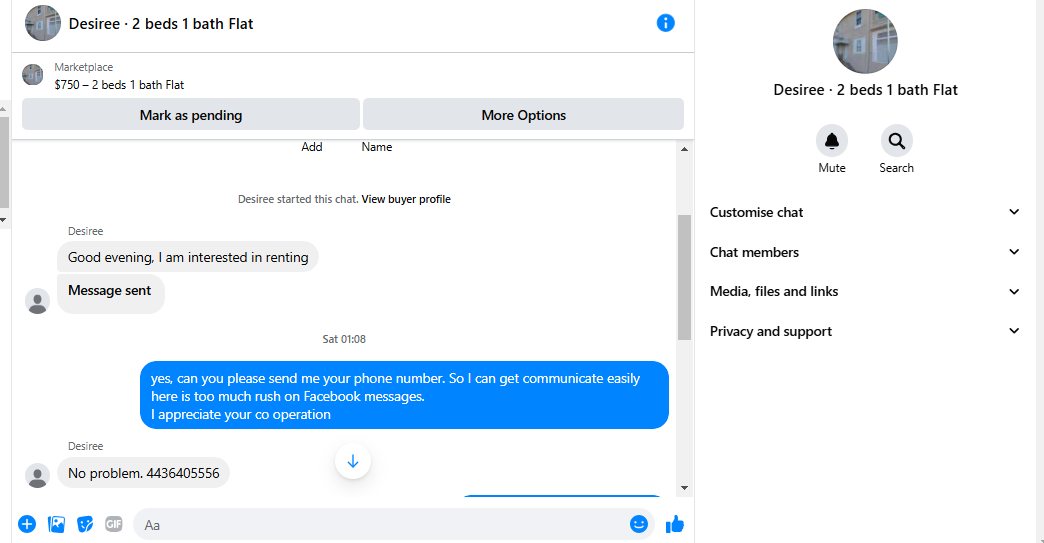Open more actions with the blue plus icon
The height and width of the screenshot is (543, 1044).
coord(27,524)
